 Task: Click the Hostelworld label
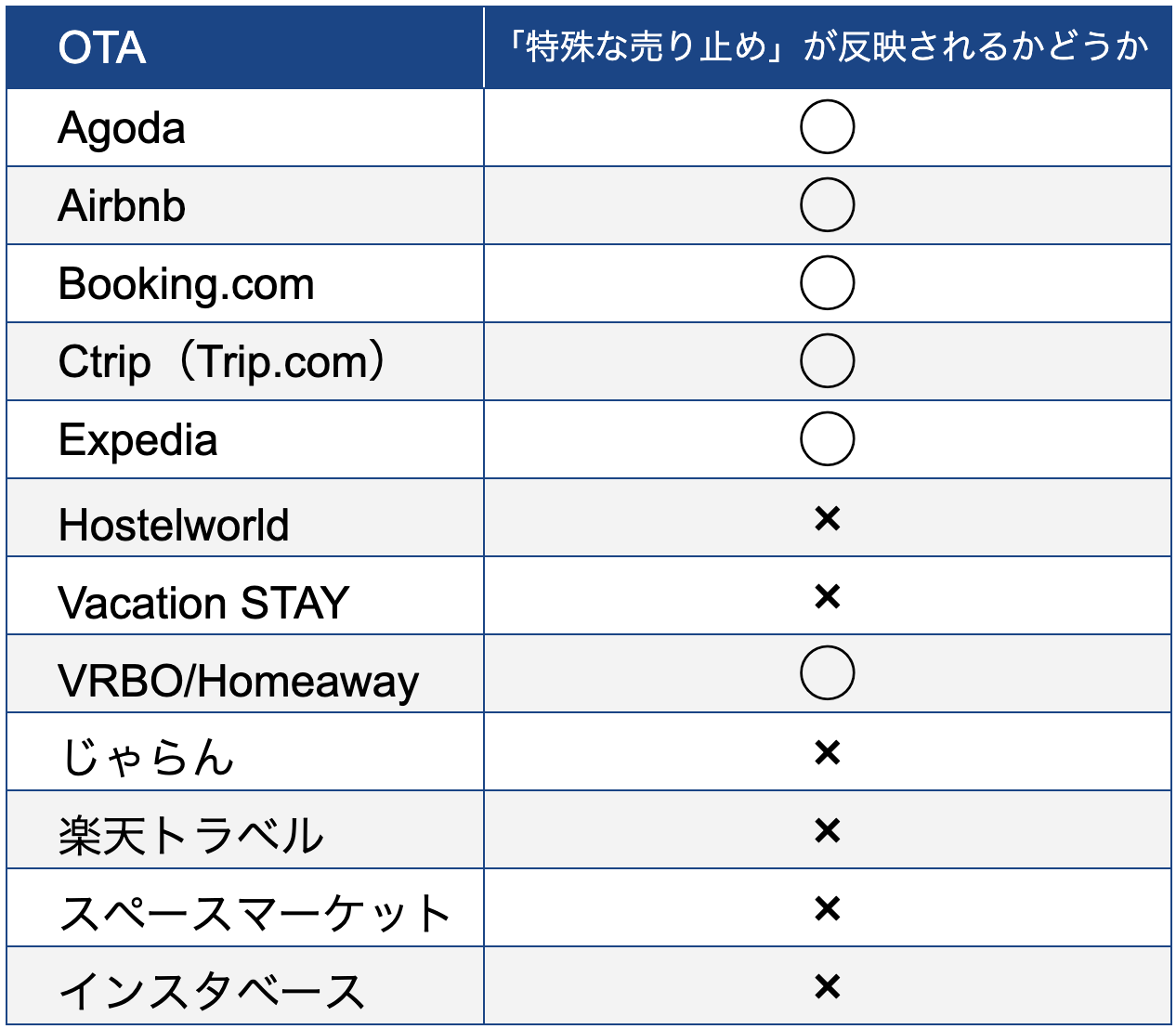pos(174,526)
